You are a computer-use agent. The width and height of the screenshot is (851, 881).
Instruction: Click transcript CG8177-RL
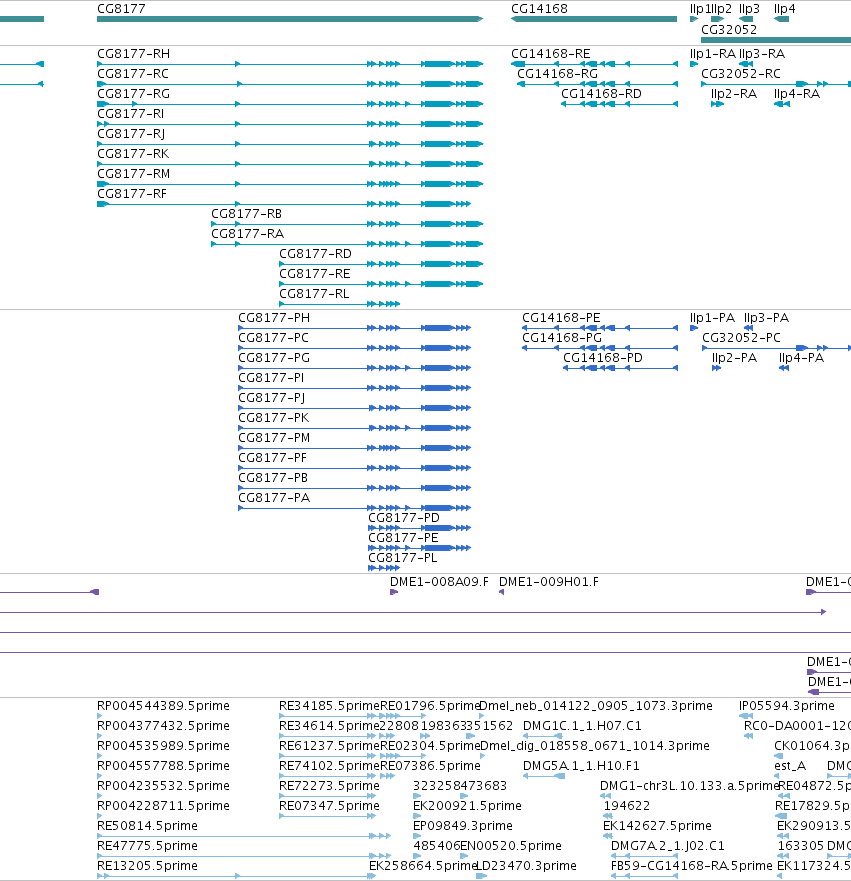314,294
